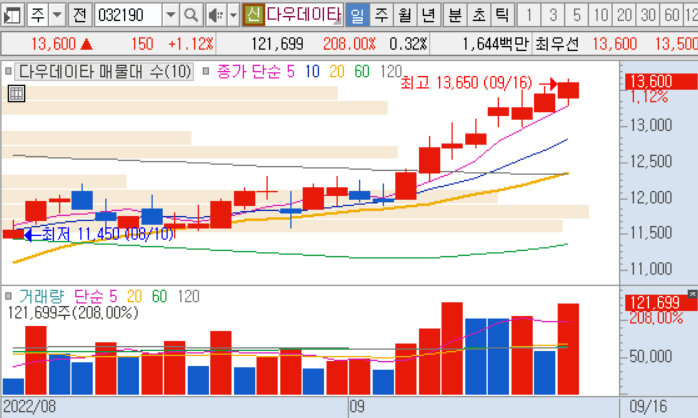Click the 전 button
This screenshot has height=418, width=698.
point(80,15)
